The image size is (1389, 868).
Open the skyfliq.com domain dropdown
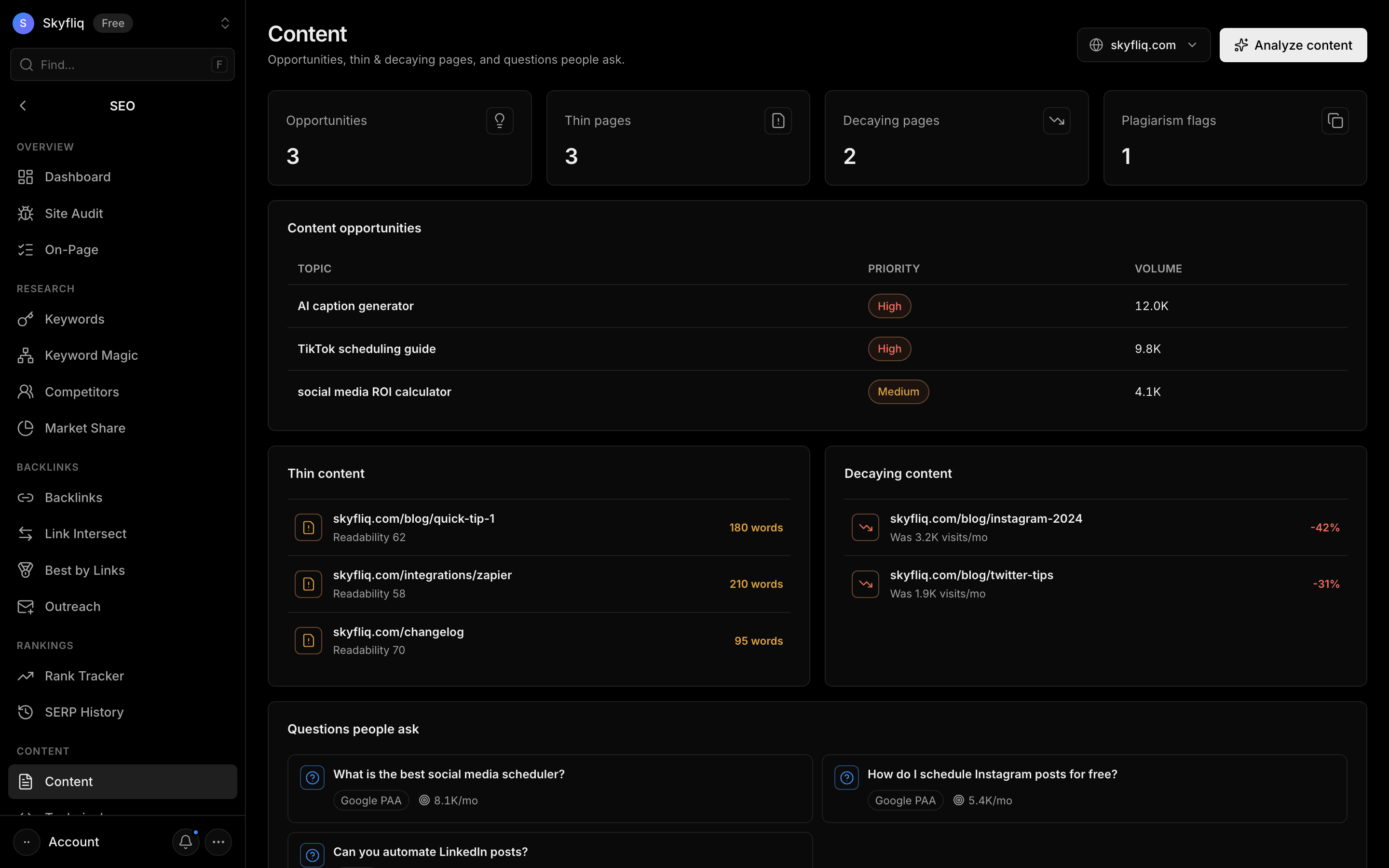1144,45
